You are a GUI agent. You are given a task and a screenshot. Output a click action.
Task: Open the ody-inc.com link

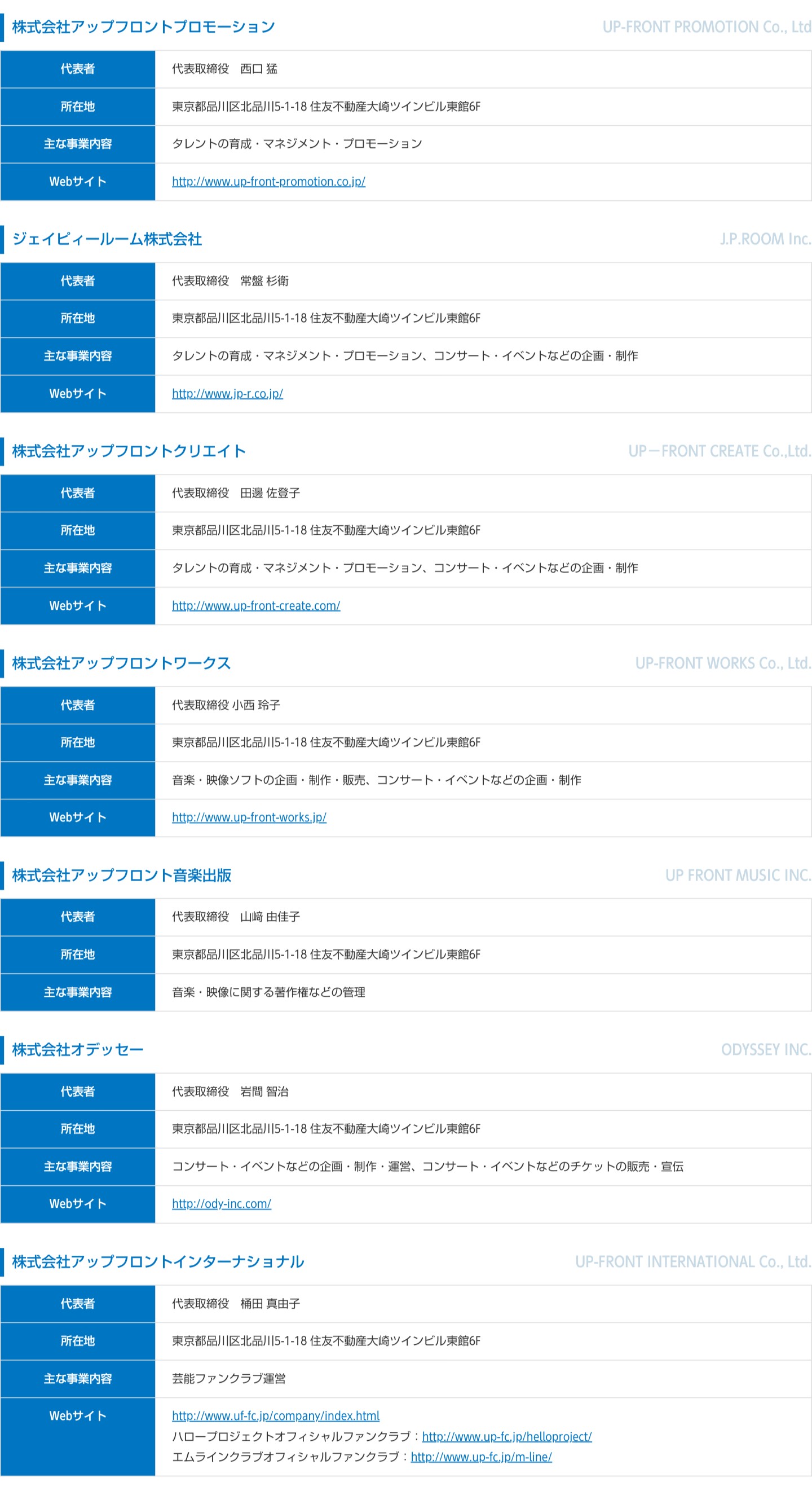point(222,1203)
